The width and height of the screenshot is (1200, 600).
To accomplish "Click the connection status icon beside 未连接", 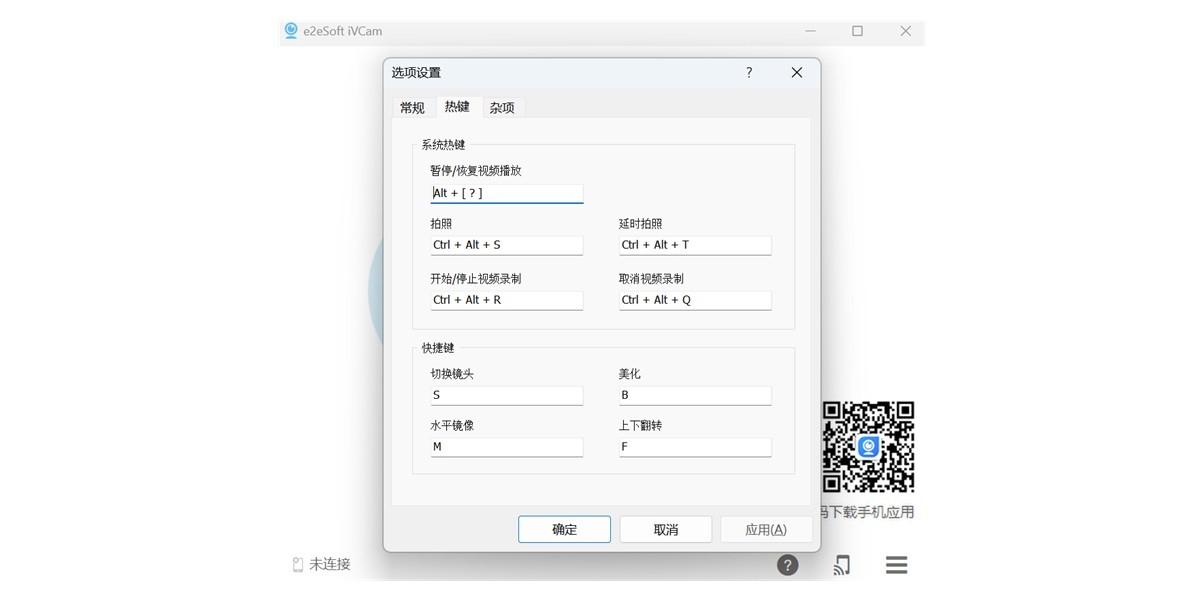I will (297, 563).
